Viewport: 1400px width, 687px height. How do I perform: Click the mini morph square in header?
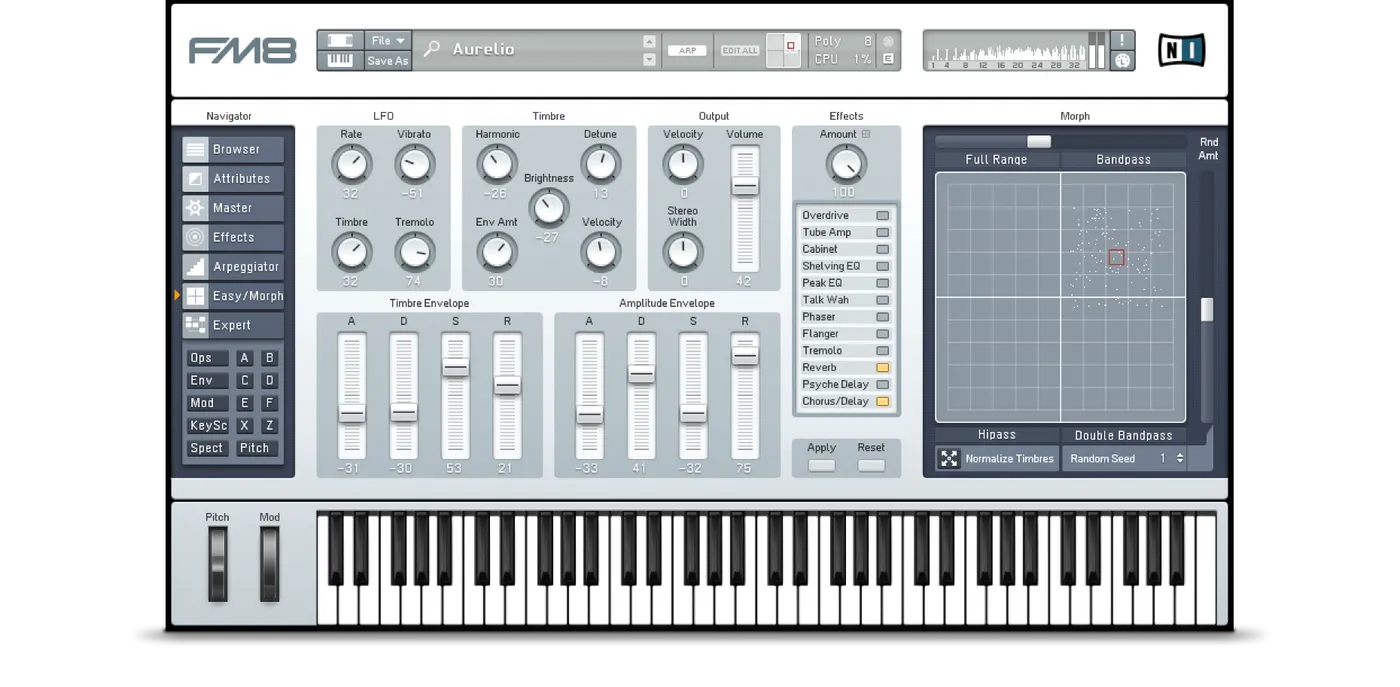pyautogui.click(x=784, y=50)
